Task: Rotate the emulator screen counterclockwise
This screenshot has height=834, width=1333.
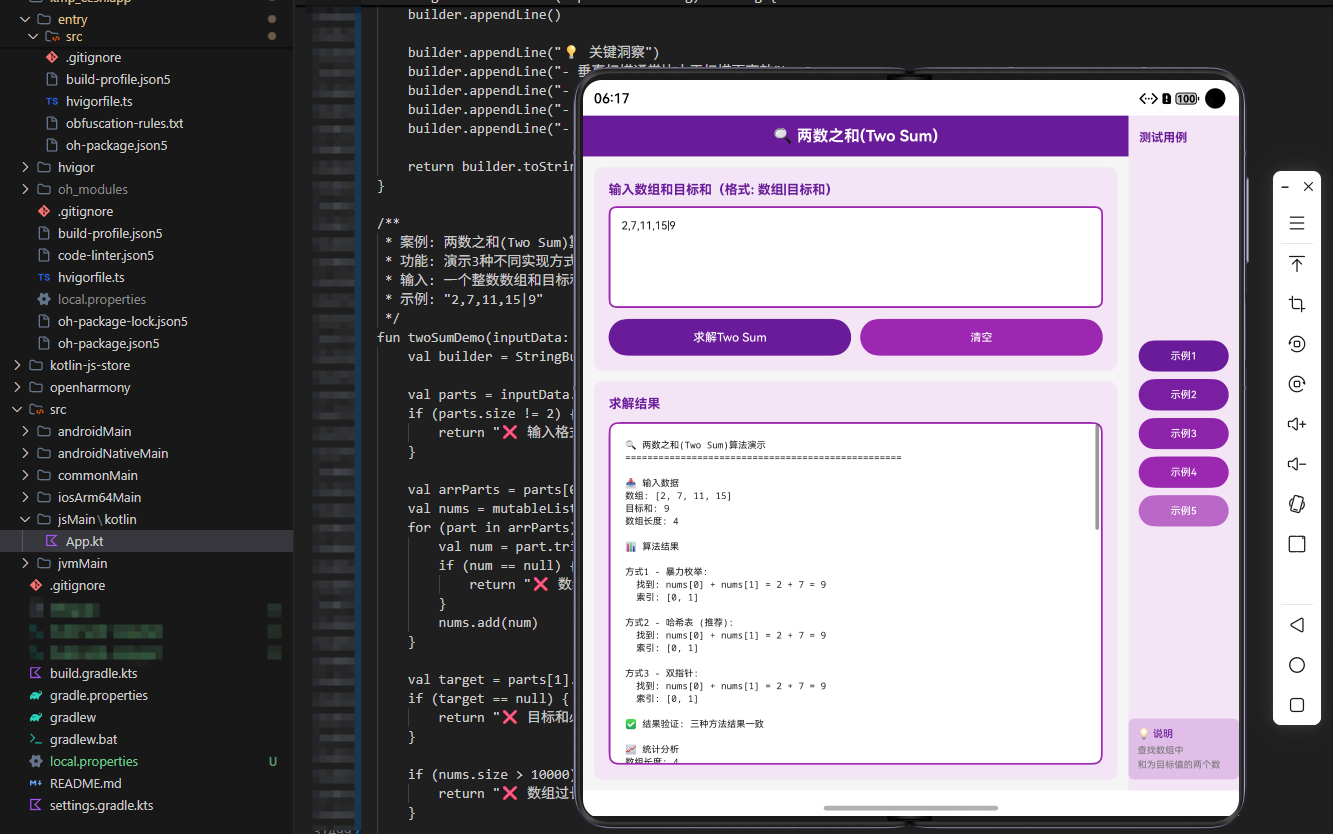Action: click(x=1297, y=344)
